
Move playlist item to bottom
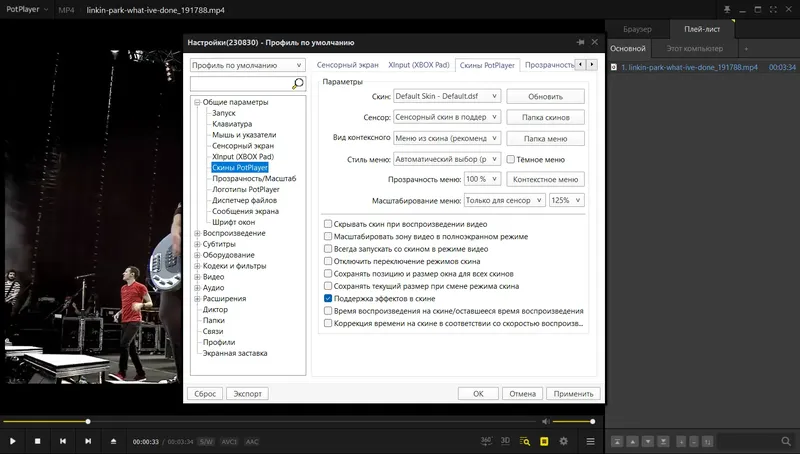click(x=663, y=442)
